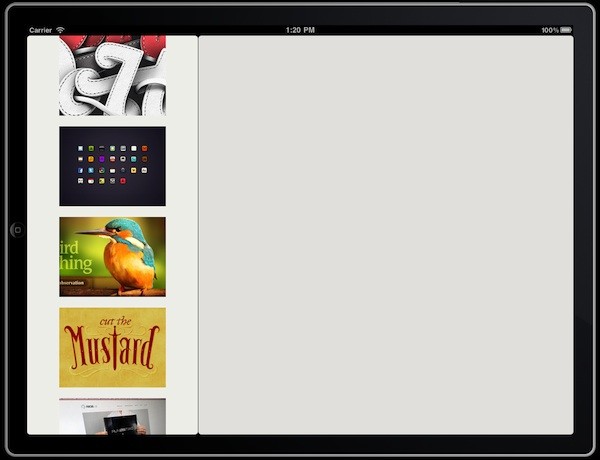Select the dark icon set thumbnail

(x=112, y=166)
